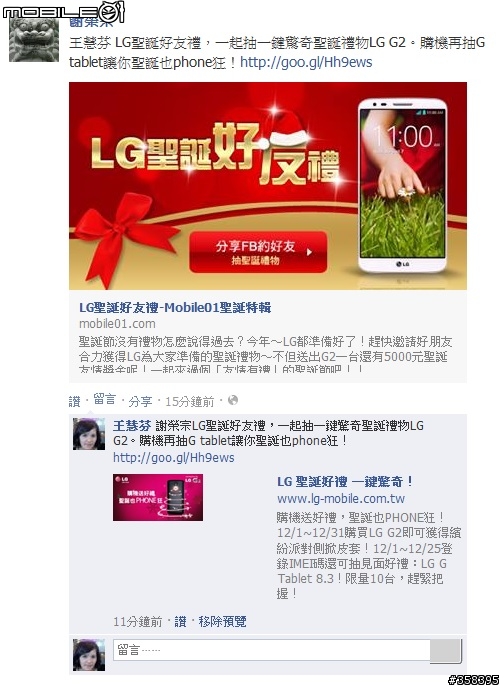504x688 pixels.
Task: Focus the 留言 comment input box
Action: 272,650
